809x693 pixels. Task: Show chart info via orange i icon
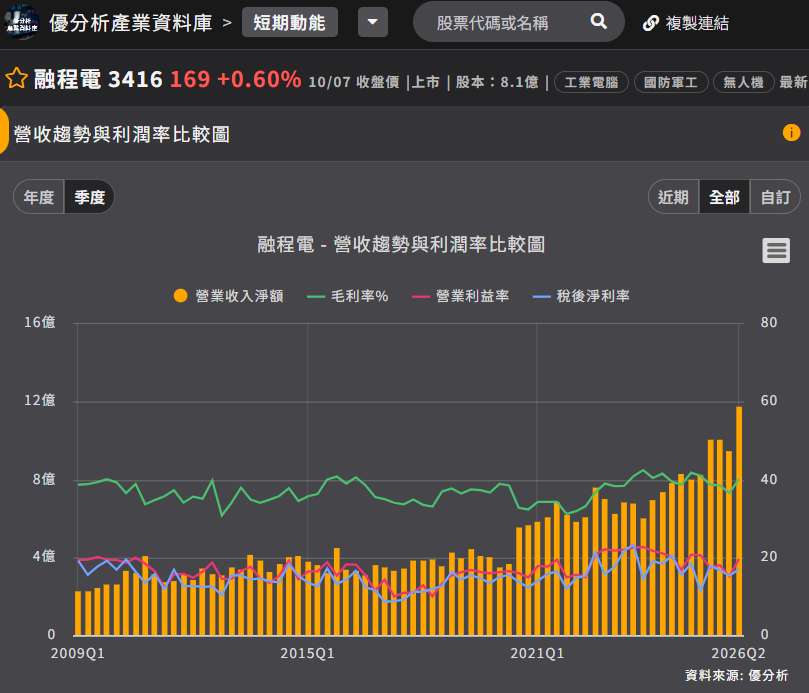(x=791, y=132)
